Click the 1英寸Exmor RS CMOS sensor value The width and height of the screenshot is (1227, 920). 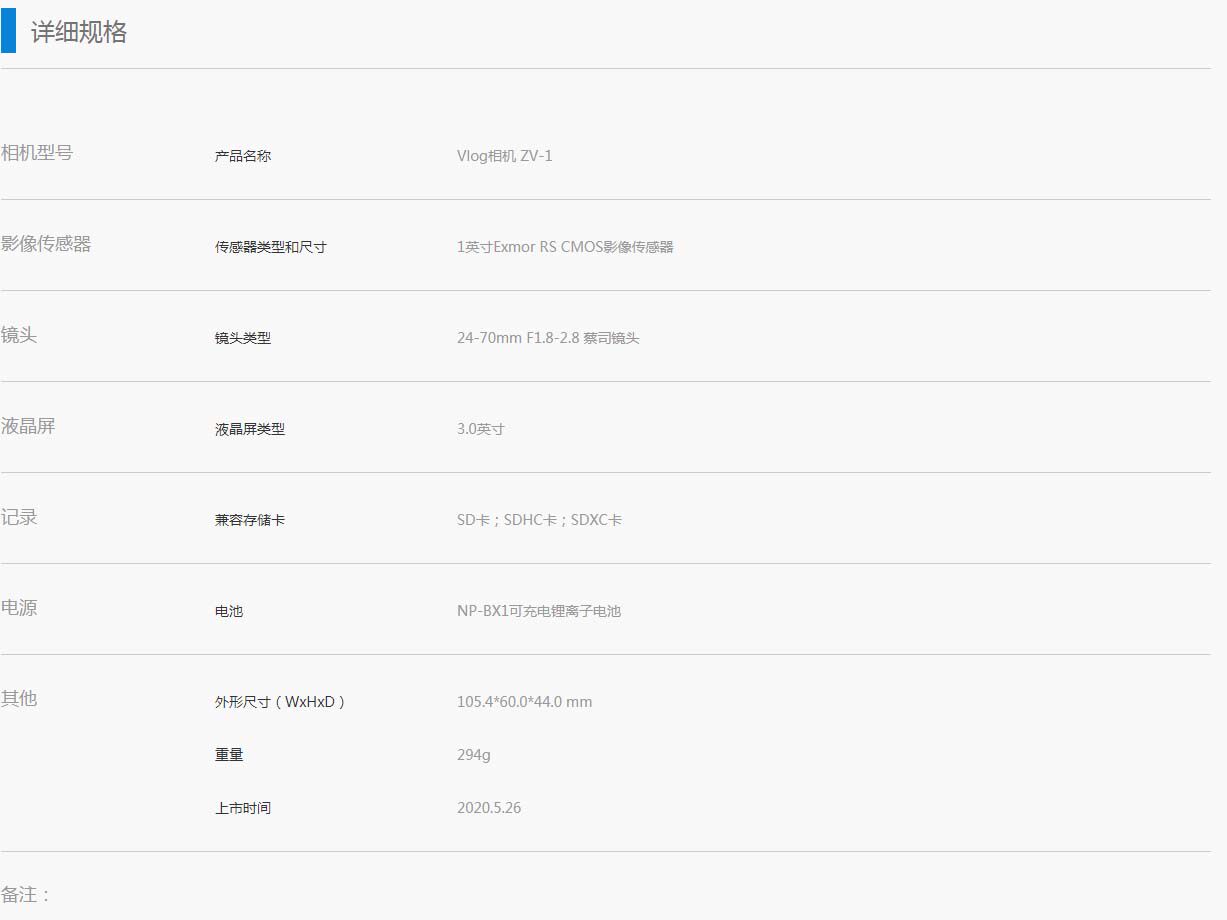(565, 247)
